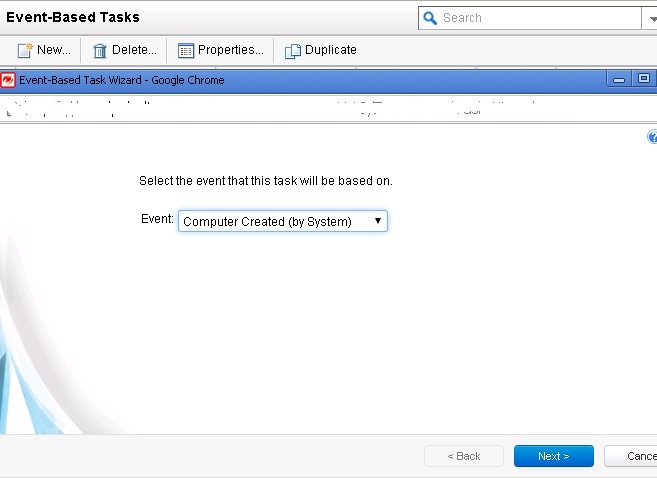Choose the New... toolbar label
Viewport: 657px width, 478px height.
pyautogui.click(x=54, y=50)
